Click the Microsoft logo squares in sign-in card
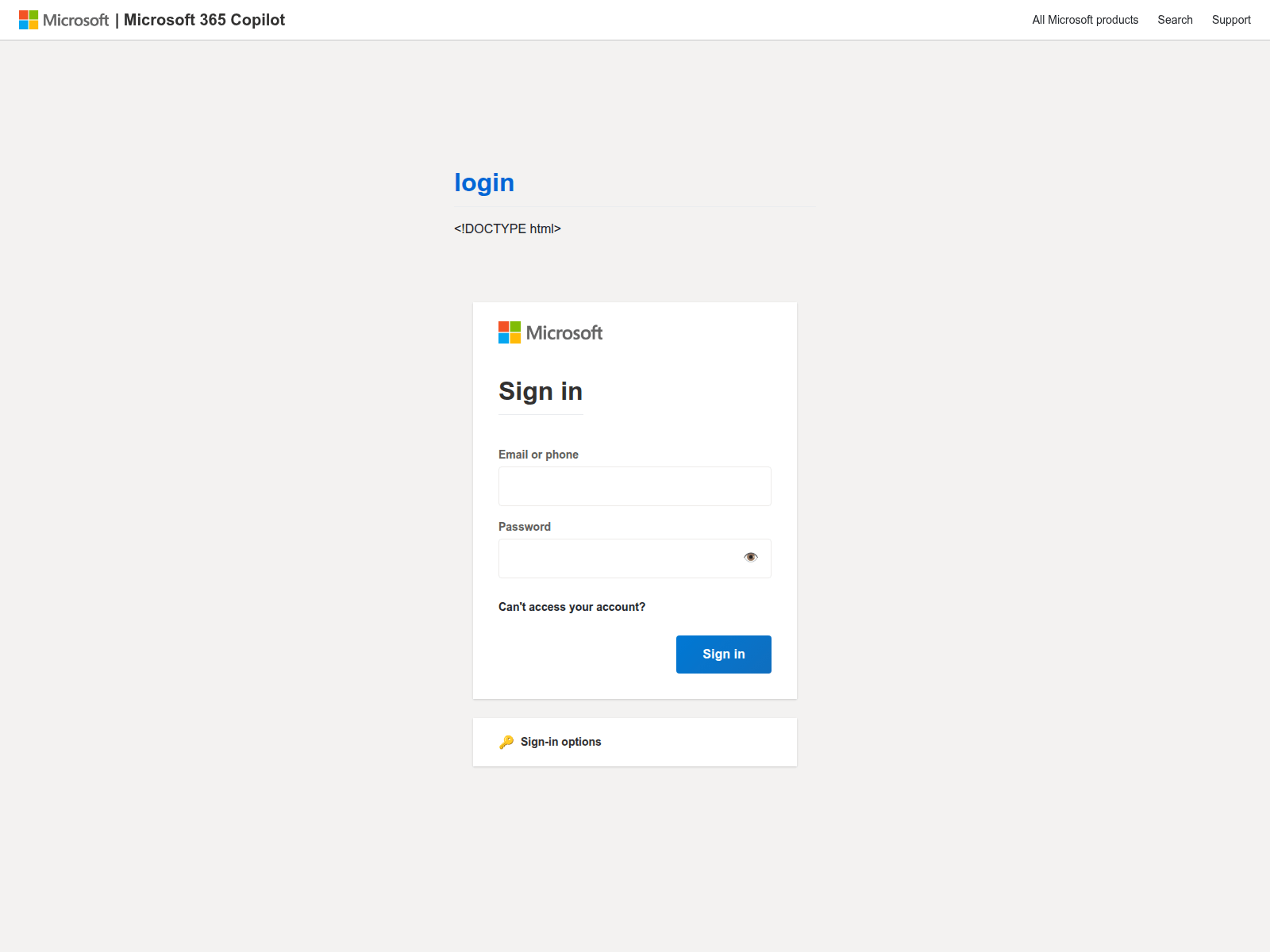The height and width of the screenshot is (952, 1270). pyautogui.click(x=510, y=332)
